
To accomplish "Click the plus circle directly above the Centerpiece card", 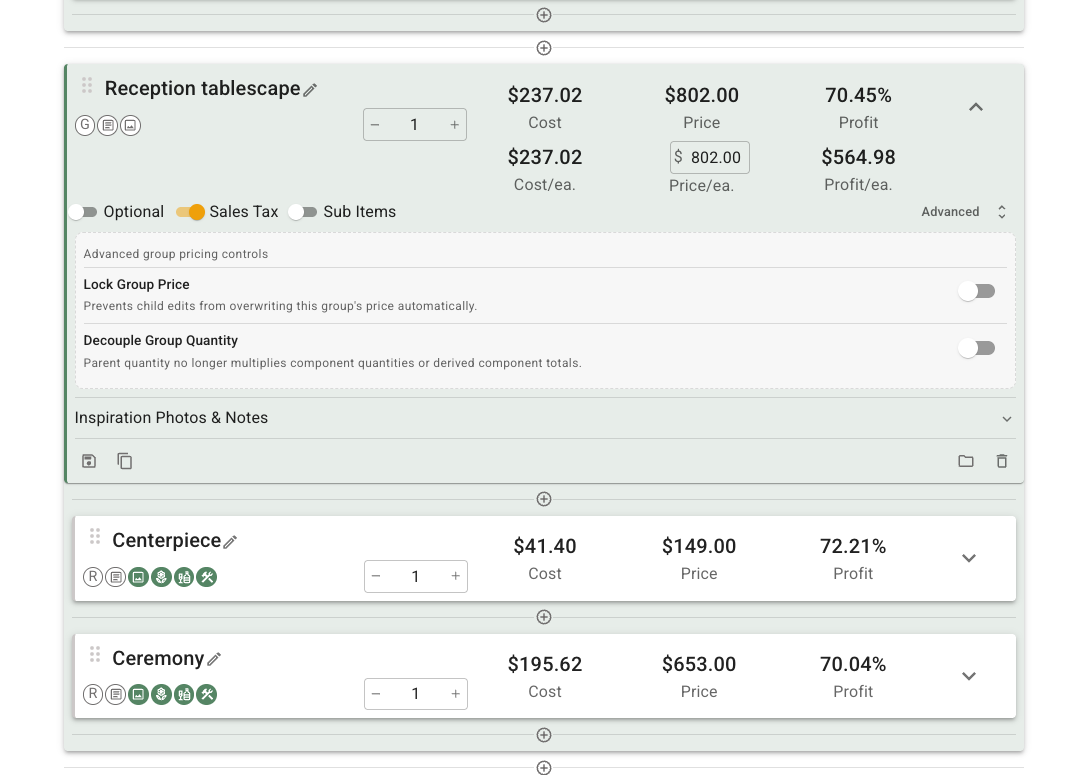I will (544, 499).
